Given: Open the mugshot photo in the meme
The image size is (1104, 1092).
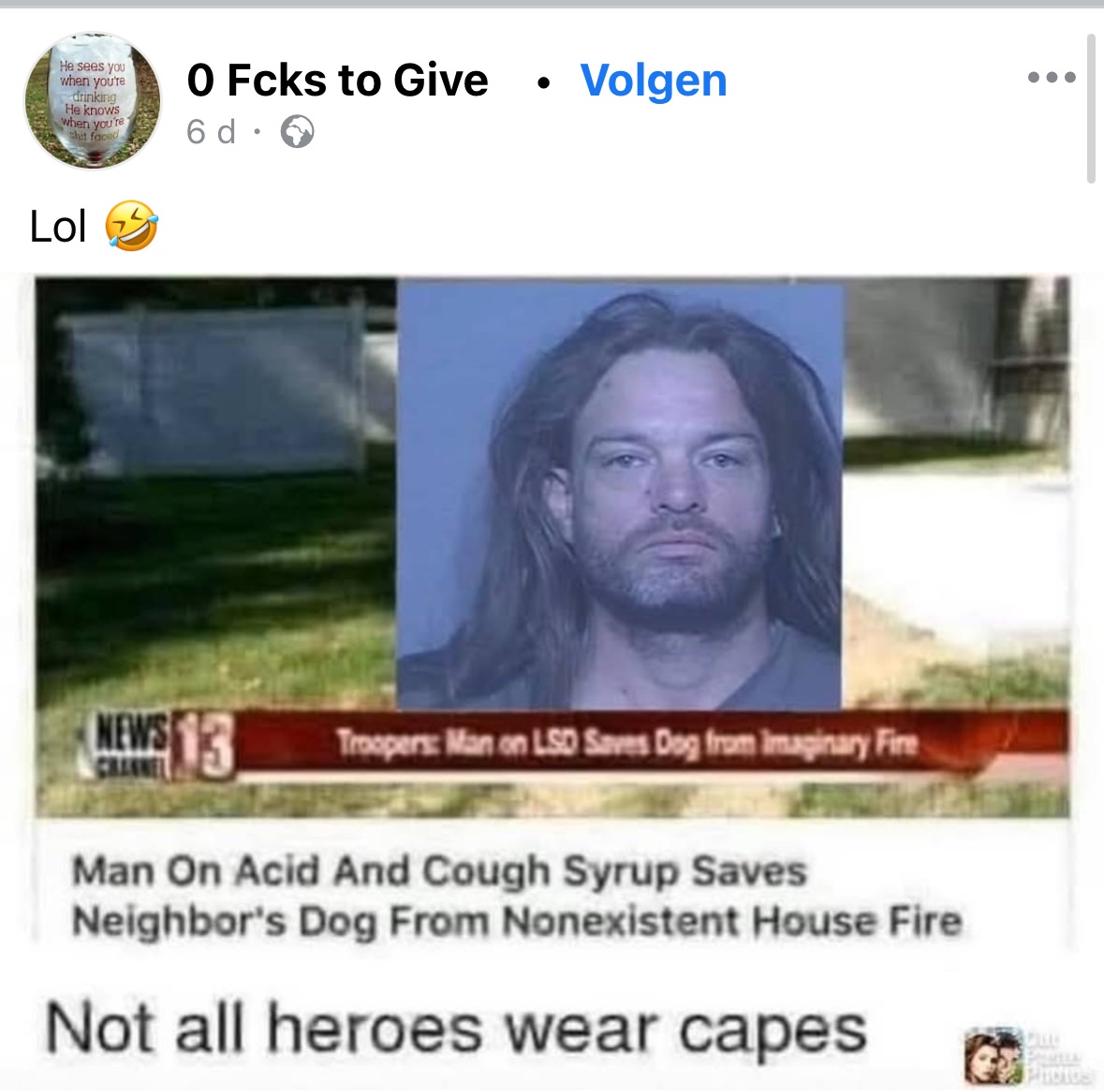Looking at the screenshot, I should click(x=620, y=494).
